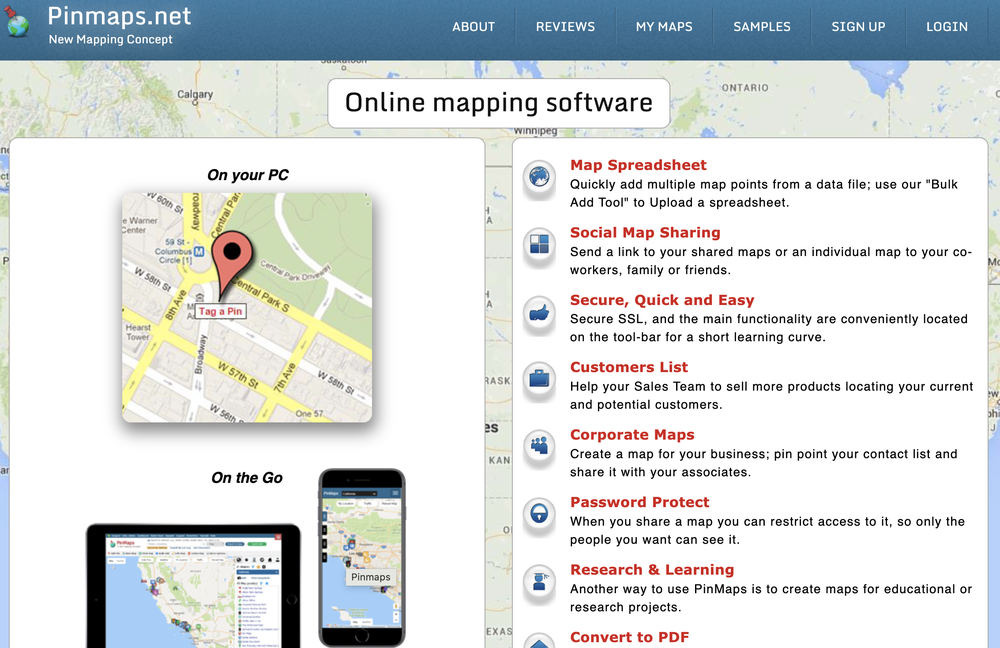Select the Map Spreadsheet globe icon
1000x648 pixels.
click(x=539, y=177)
